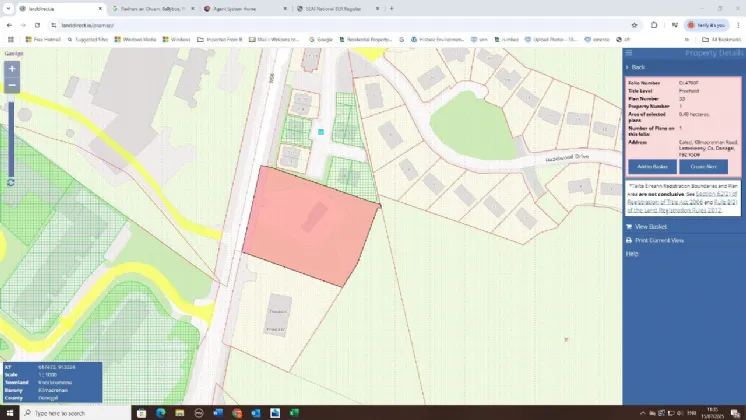This screenshot has width=746, height=420.
Task: Switch to the Agent System Home tab
Action: (241, 8)
